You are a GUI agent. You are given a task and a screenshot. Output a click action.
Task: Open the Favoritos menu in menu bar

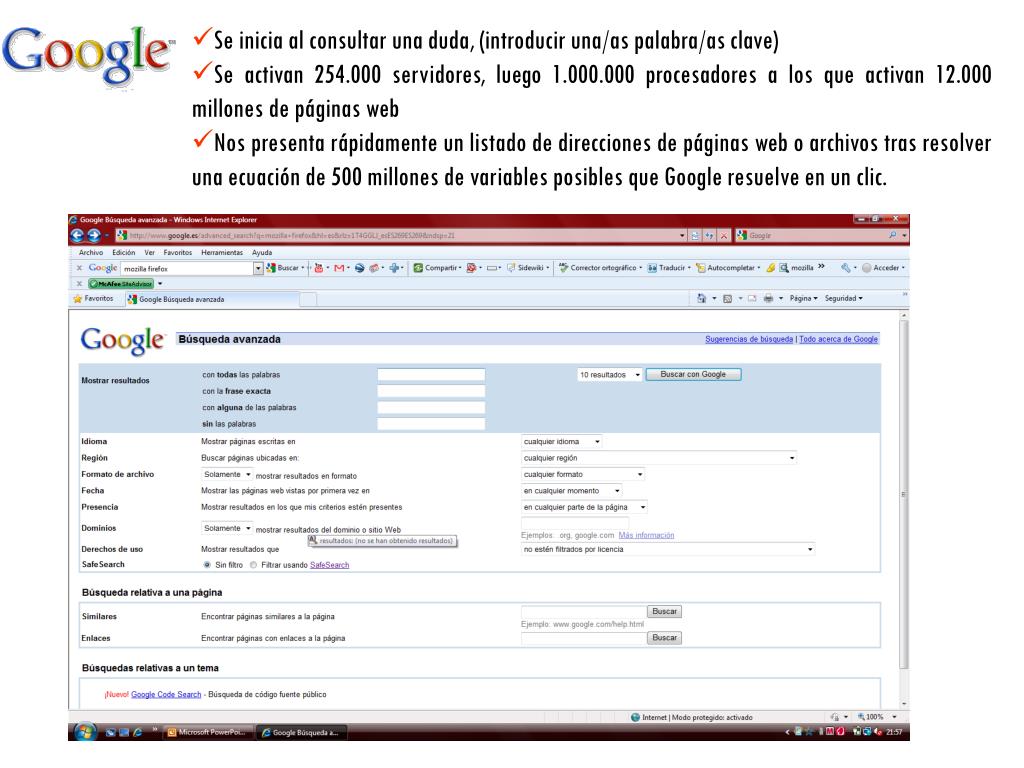[x=178, y=253]
